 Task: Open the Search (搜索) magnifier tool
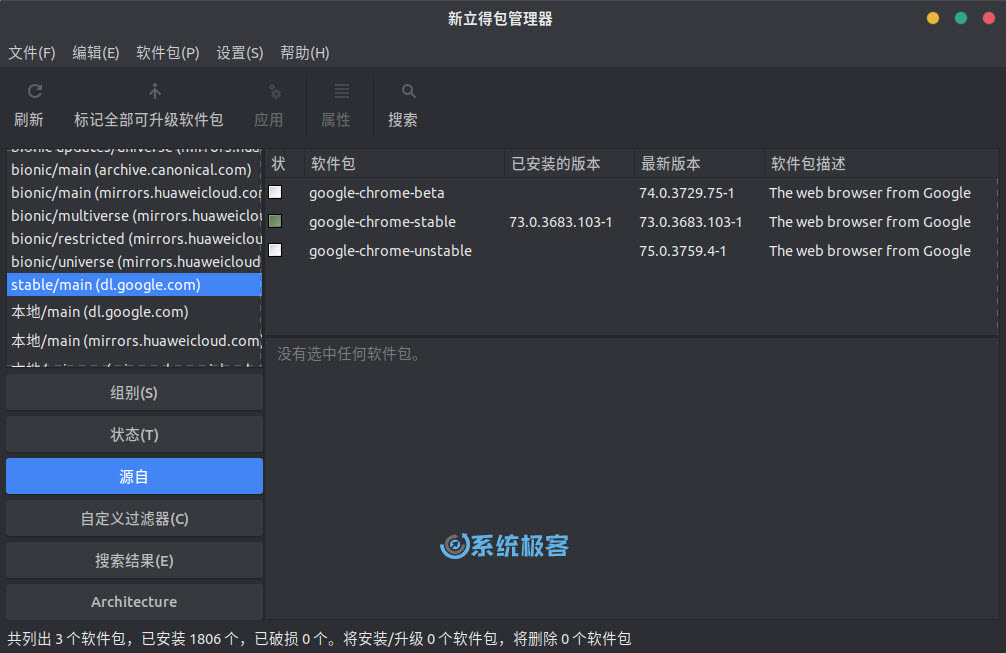tap(408, 91)
